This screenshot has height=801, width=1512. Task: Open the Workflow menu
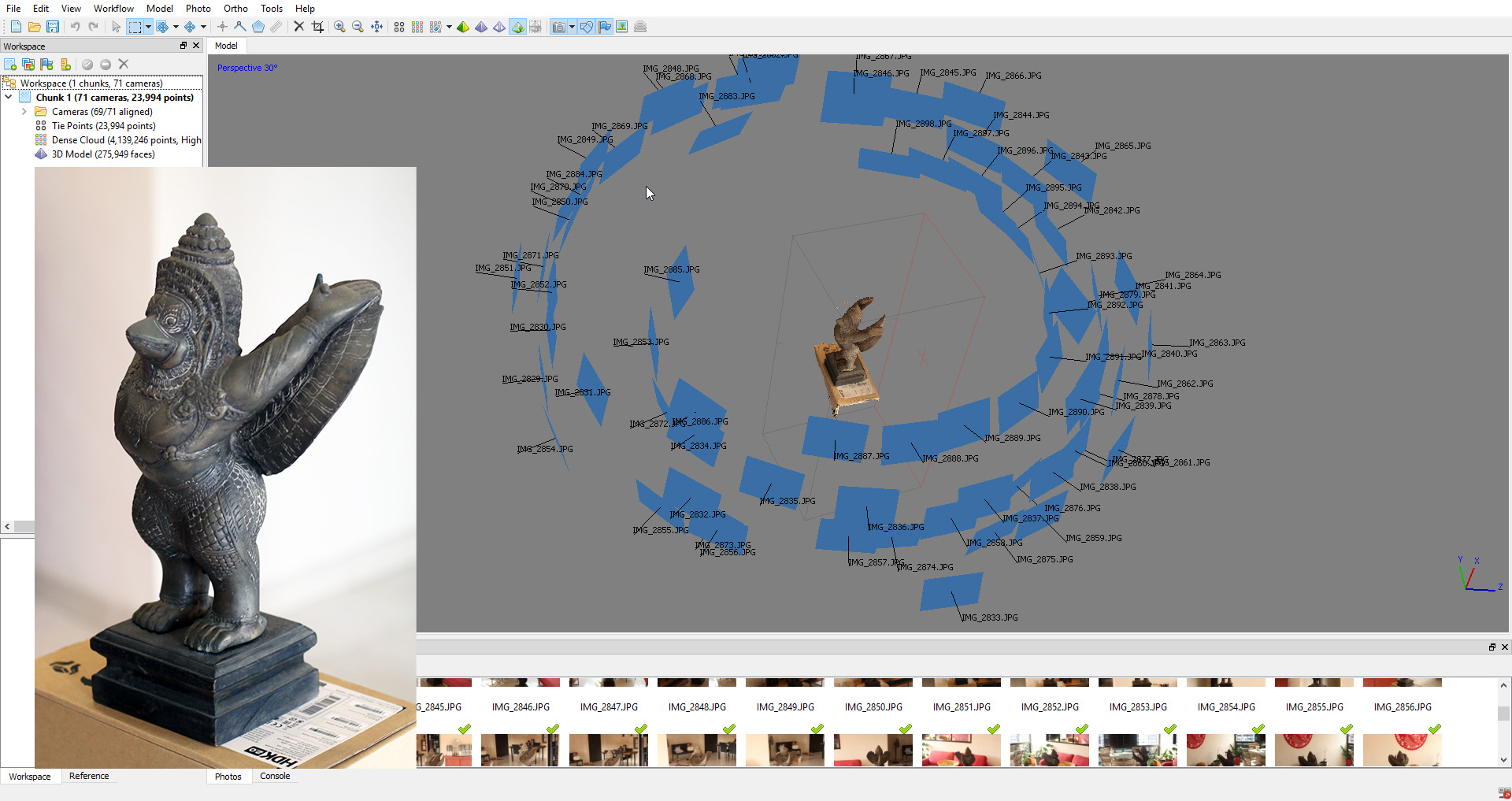113,9
